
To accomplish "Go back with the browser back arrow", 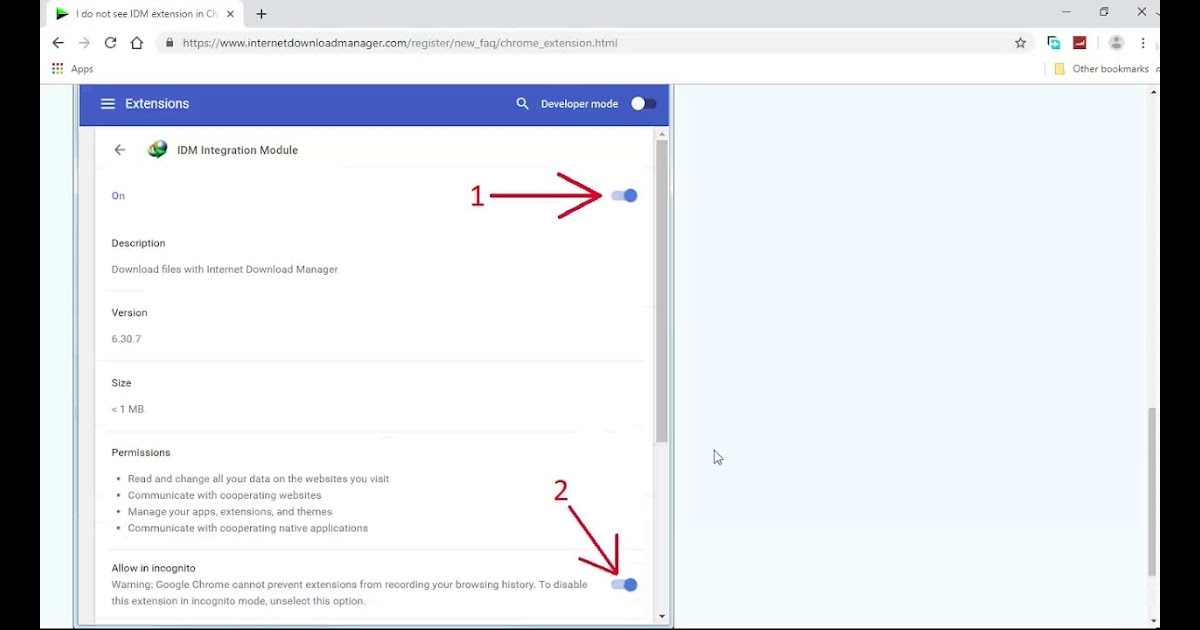I will [58, 43].
